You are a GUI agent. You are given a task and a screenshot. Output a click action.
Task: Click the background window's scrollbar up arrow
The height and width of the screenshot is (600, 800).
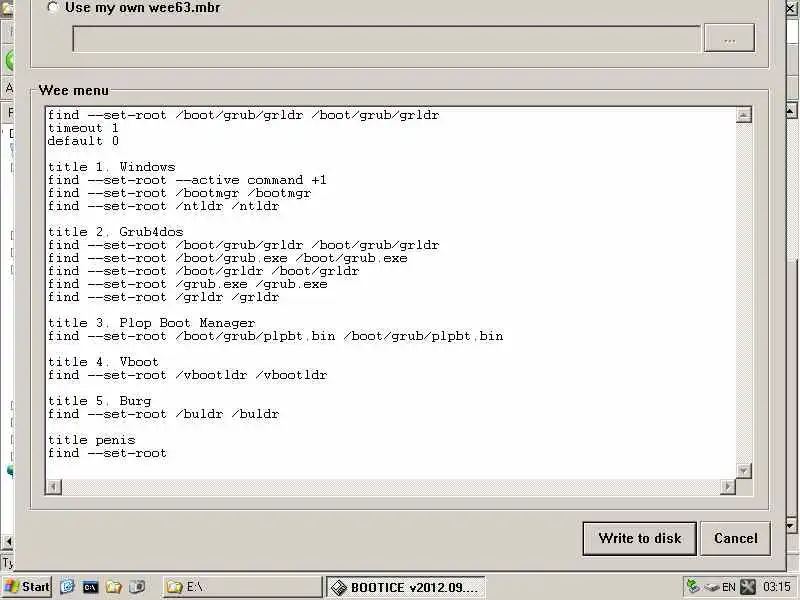coord(791,110)
